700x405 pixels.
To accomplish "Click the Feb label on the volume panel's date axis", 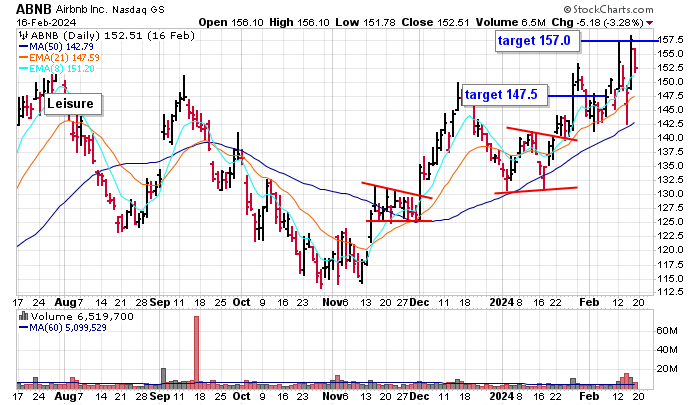I will [589, 397].
